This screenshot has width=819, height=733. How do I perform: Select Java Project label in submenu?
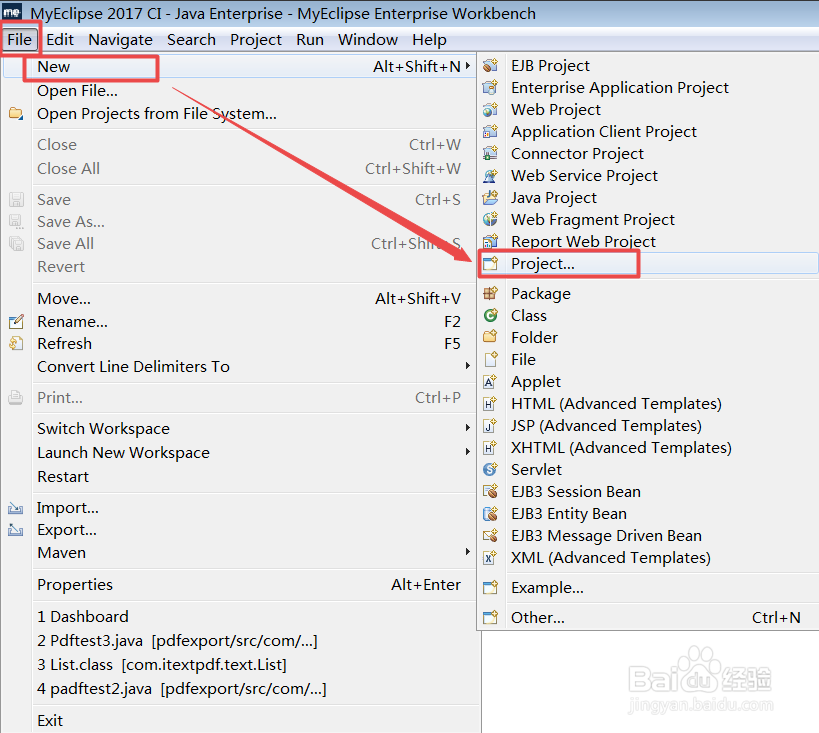[x=554, y=198]
